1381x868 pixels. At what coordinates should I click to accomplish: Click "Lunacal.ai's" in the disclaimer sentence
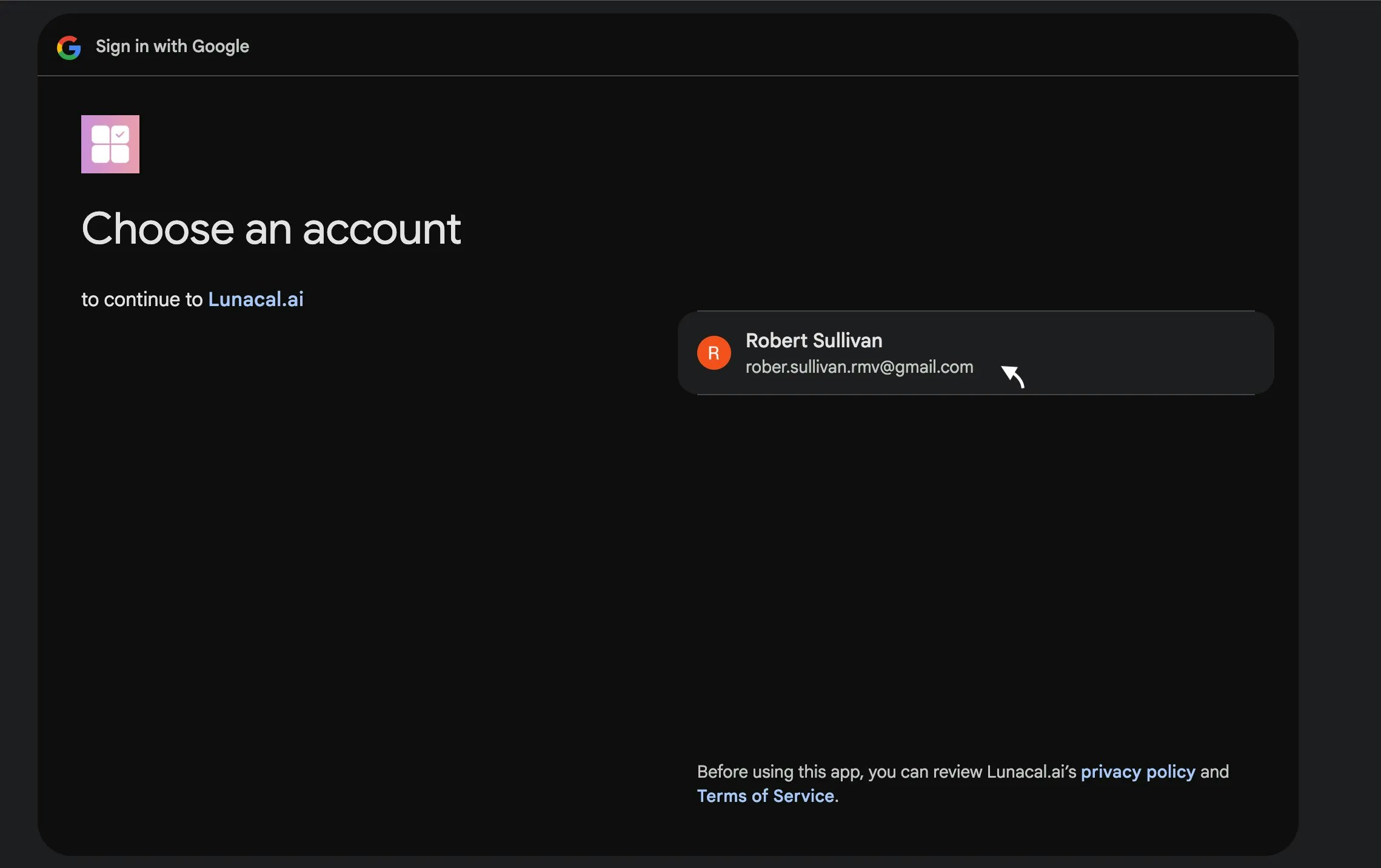pyautogui.click(x=1031, y=772)
